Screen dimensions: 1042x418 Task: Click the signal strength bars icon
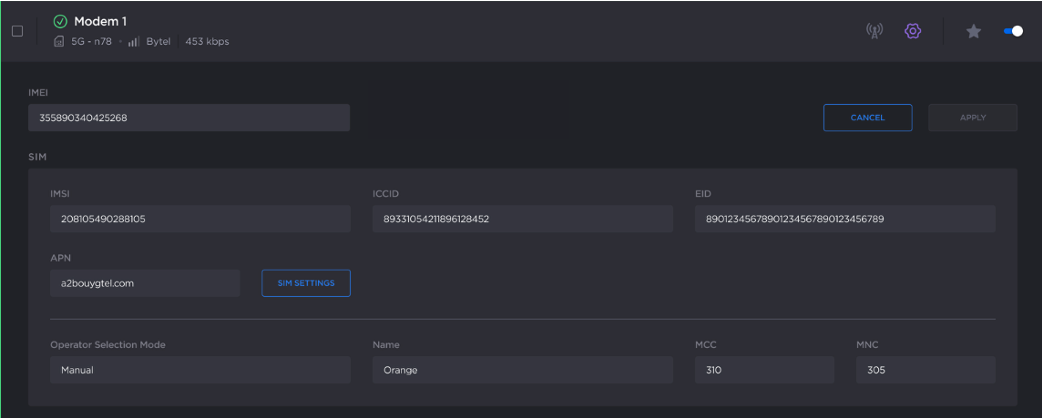(x=134, y=42)
